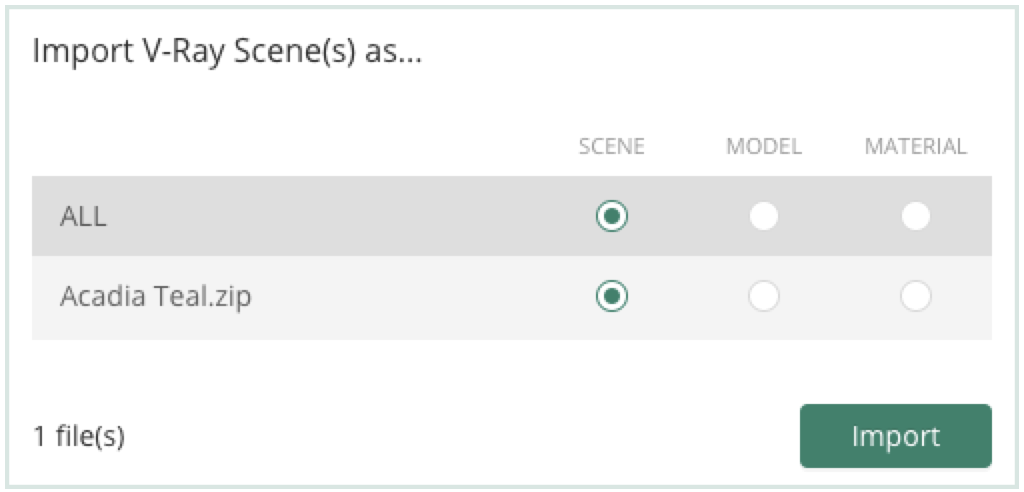Screen dimensions: 1024x492
Task: Click gray ALL row between label and radios
Action: pyautogui.click(x=346, y=216)
